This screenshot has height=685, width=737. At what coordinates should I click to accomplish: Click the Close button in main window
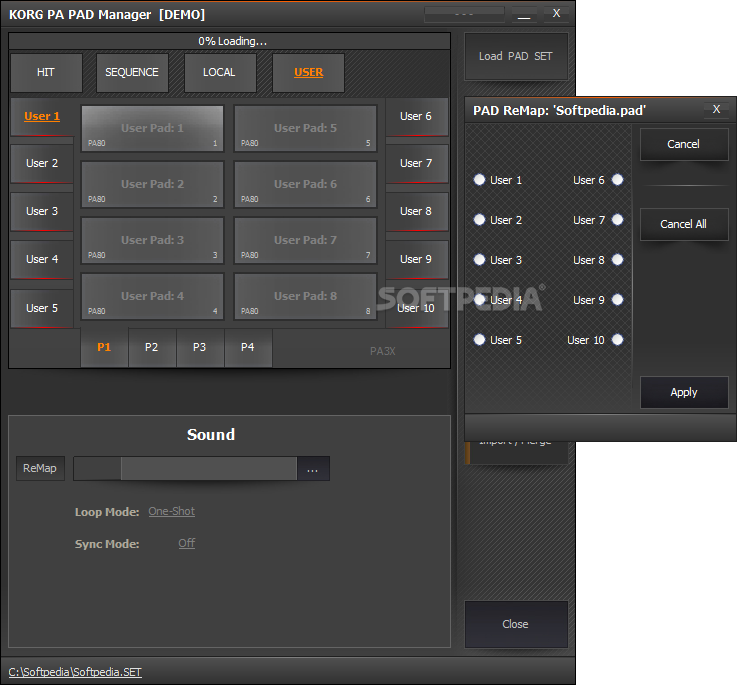pos(516,624)
